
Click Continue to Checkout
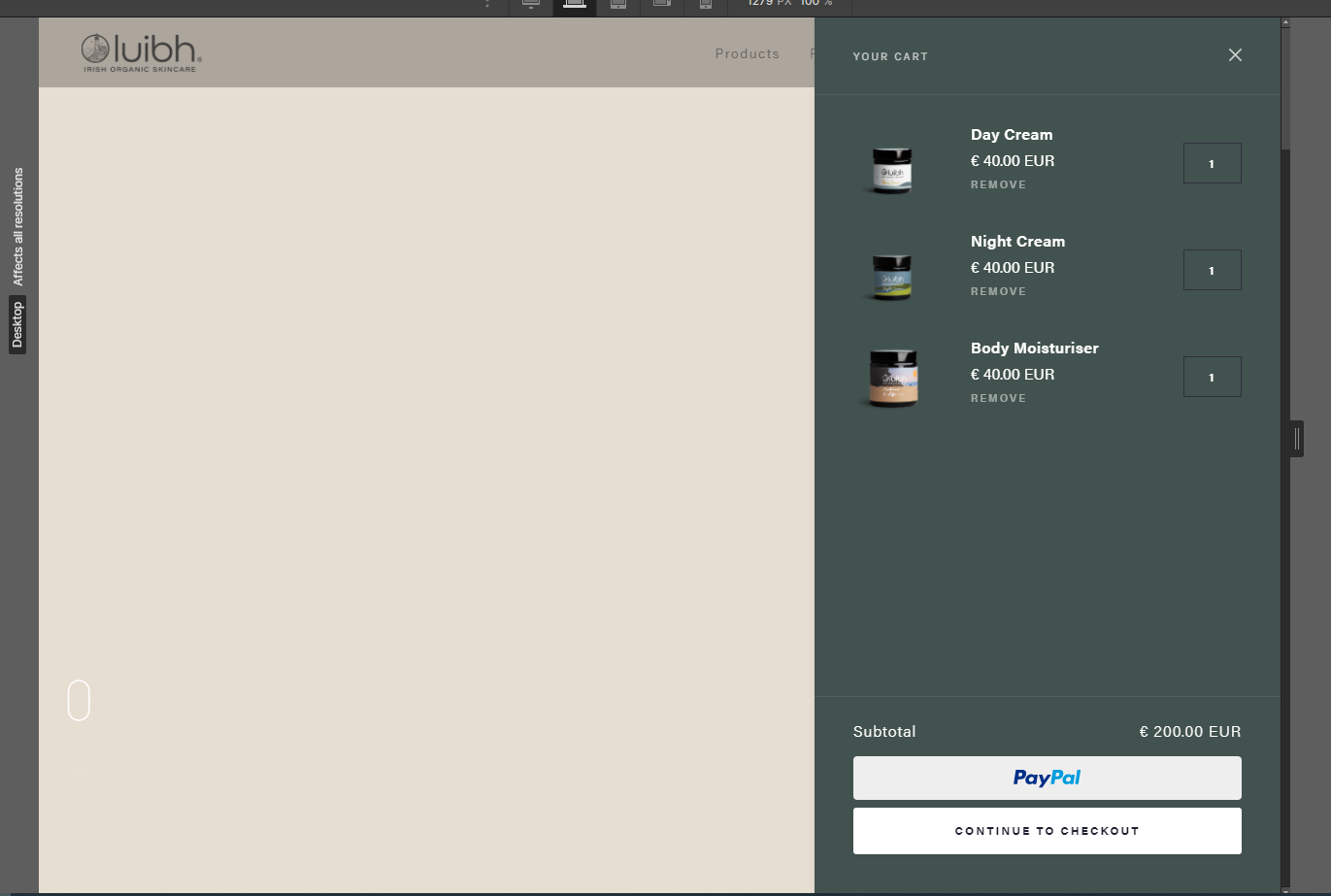click(1047, 831)
